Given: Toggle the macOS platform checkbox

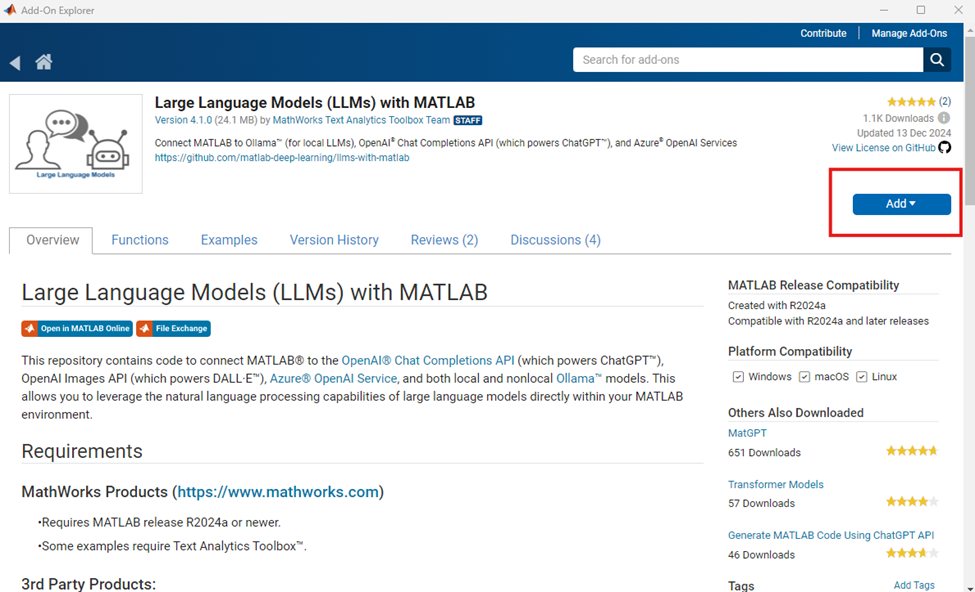Looking at the screenshot, I should click(x=804, y=377).
